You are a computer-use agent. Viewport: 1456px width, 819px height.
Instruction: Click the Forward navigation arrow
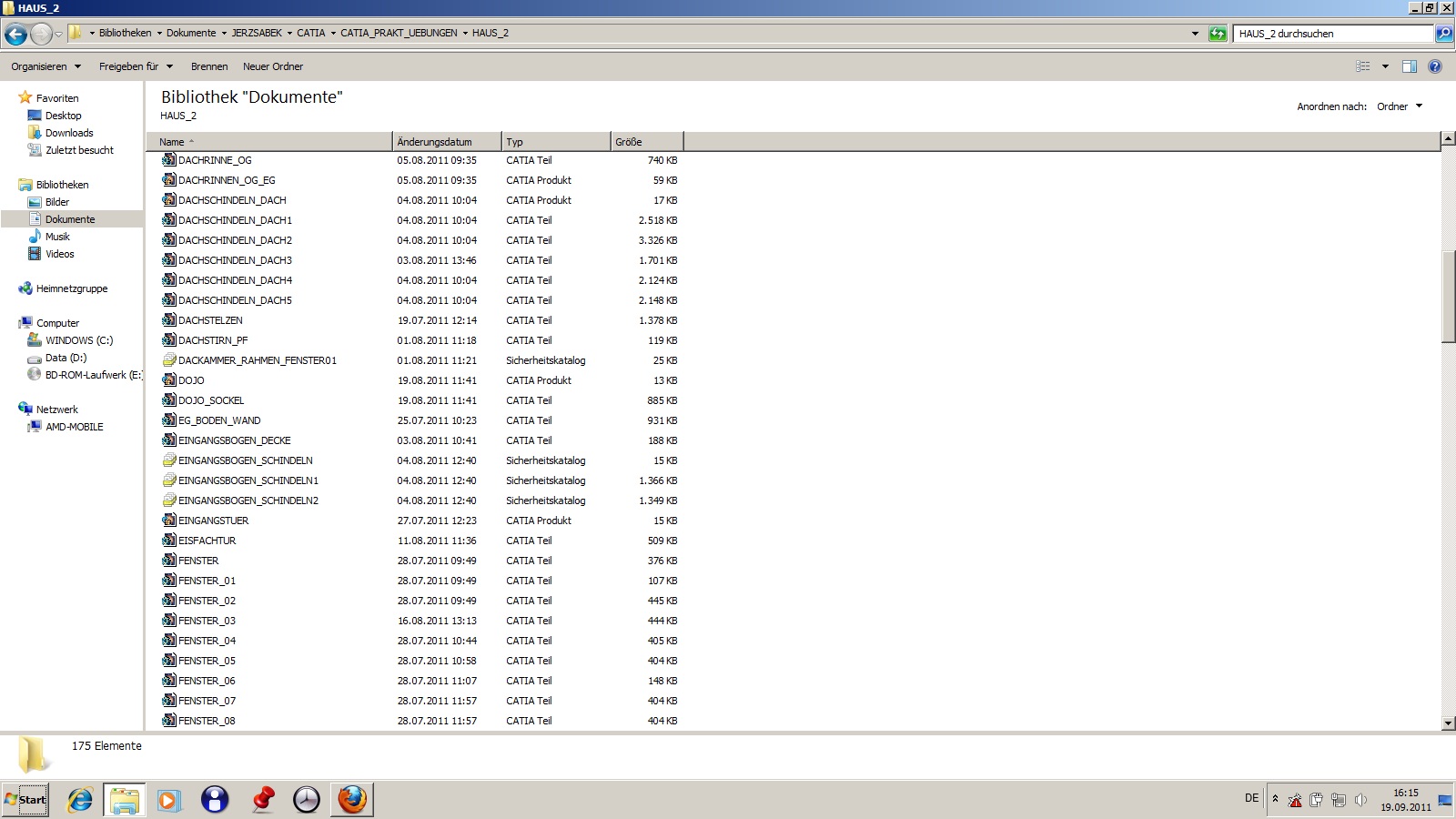[x=41, y=35]
